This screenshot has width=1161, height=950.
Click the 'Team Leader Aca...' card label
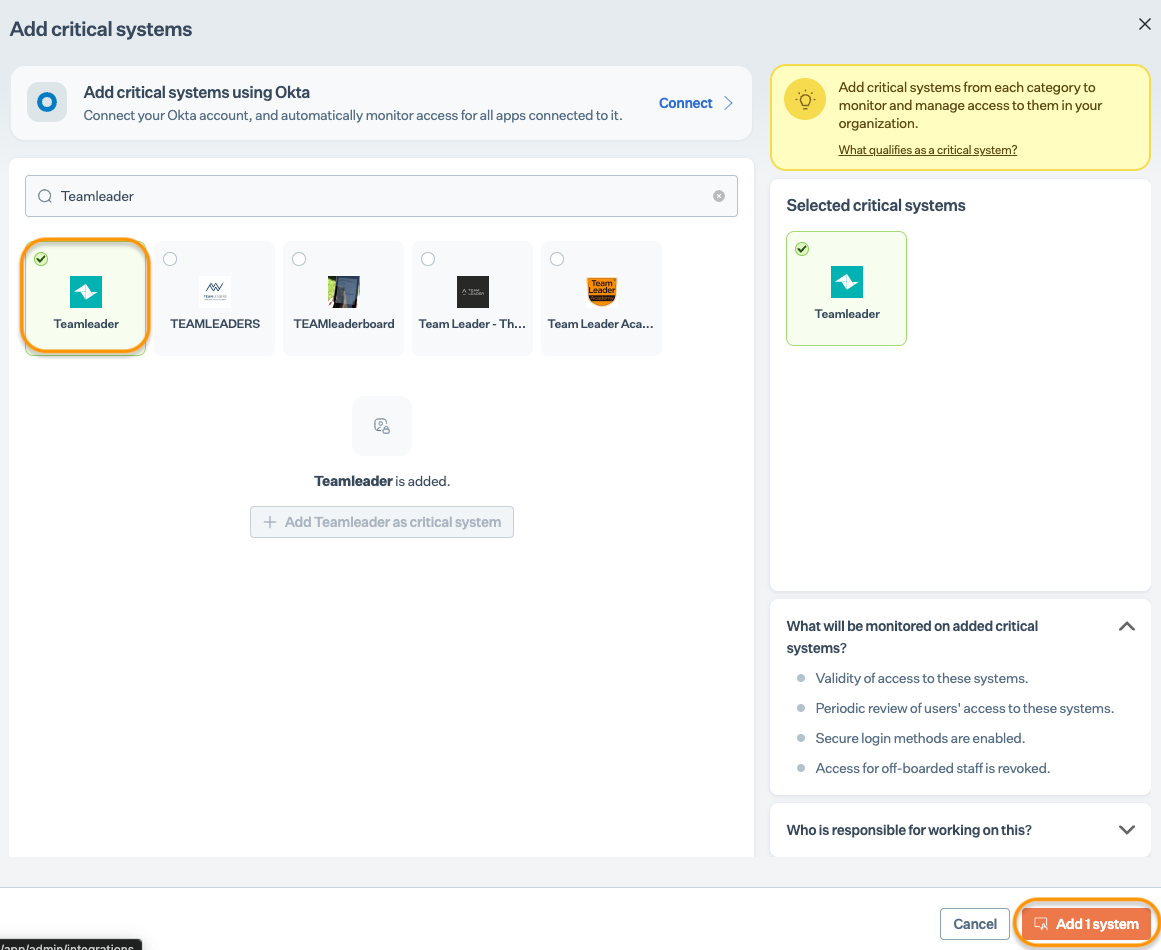600,324
